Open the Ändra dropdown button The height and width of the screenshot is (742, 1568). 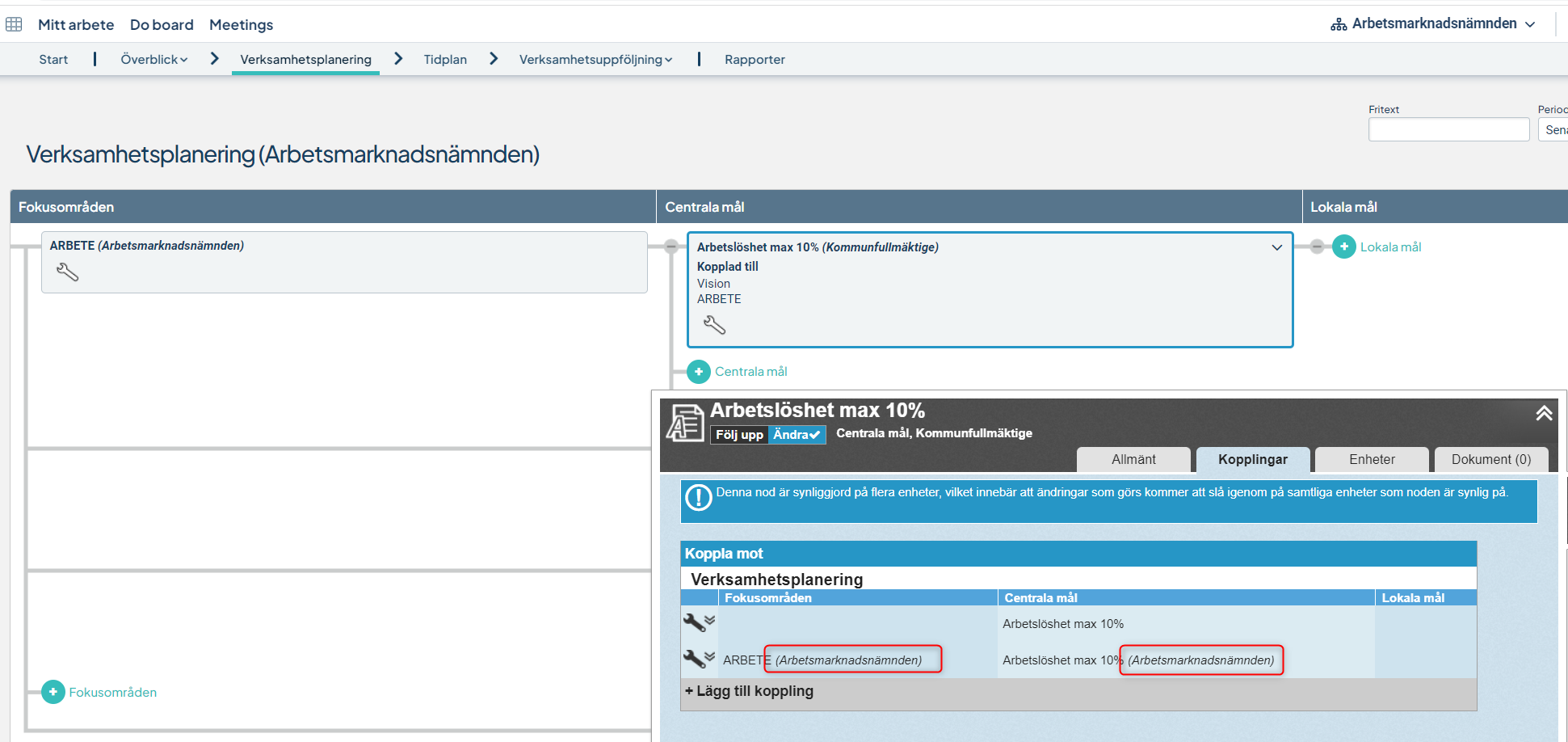tap(797, 435)
